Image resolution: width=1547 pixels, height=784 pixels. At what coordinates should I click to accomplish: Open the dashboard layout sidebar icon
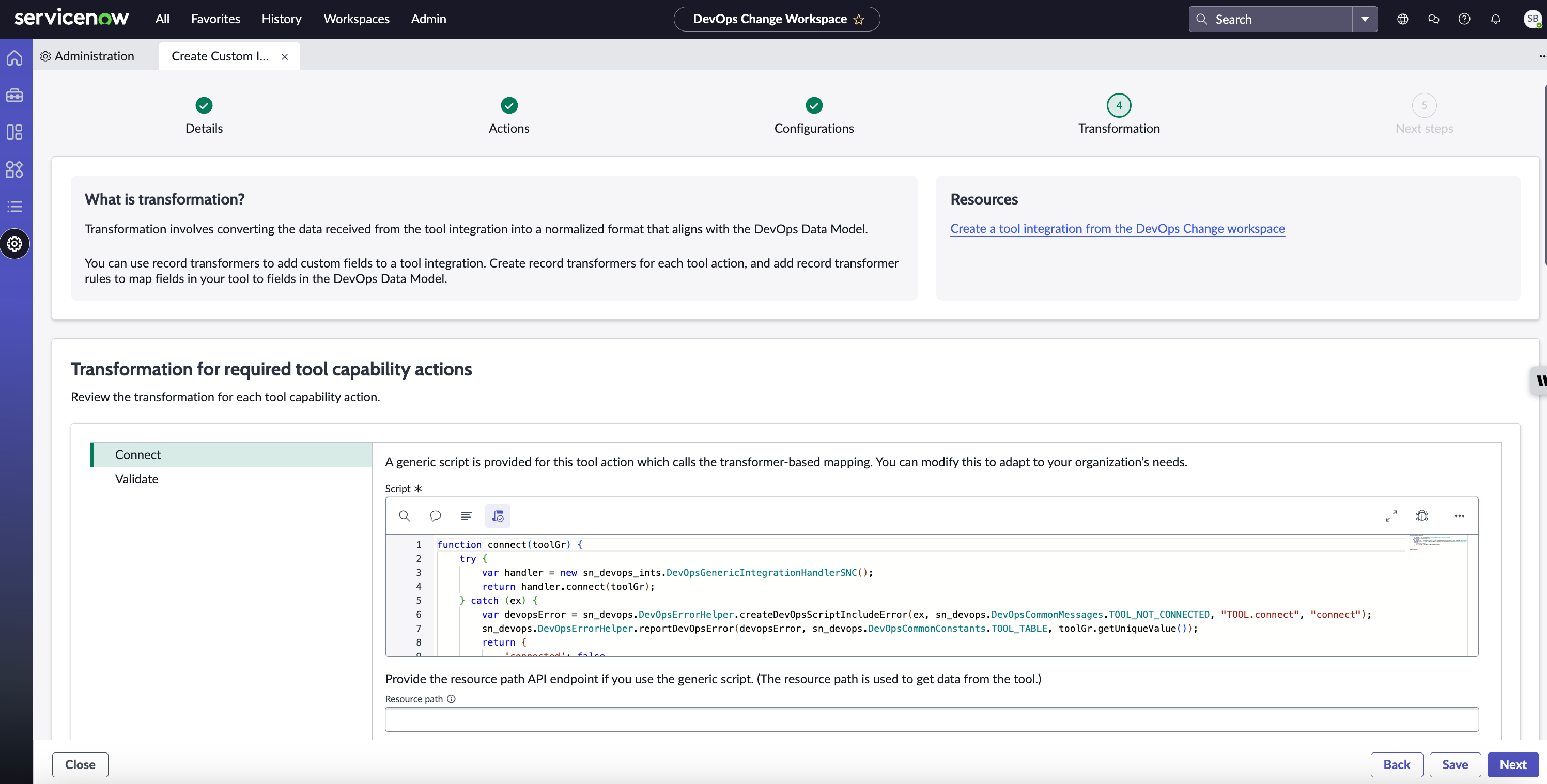pos(14,132)
